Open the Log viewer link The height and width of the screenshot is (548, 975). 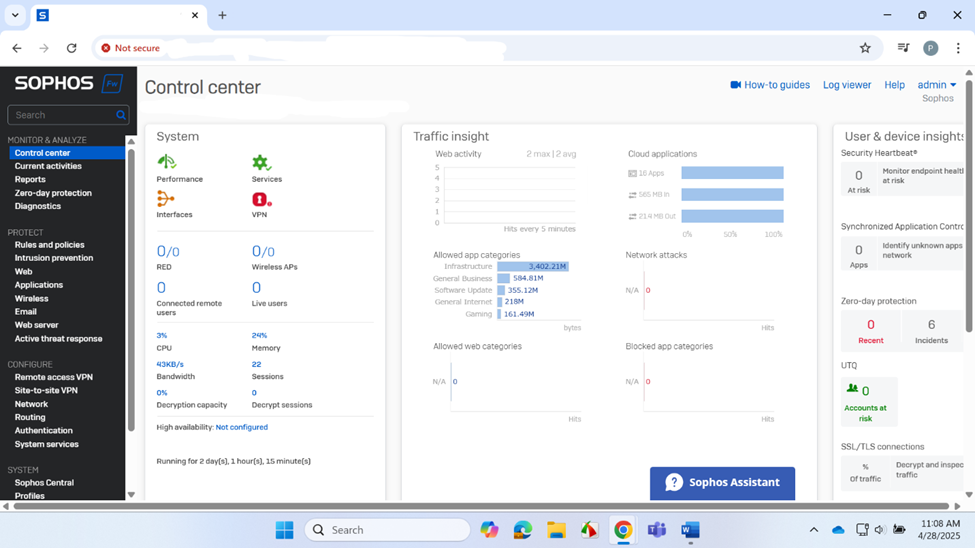coord(846,85)
